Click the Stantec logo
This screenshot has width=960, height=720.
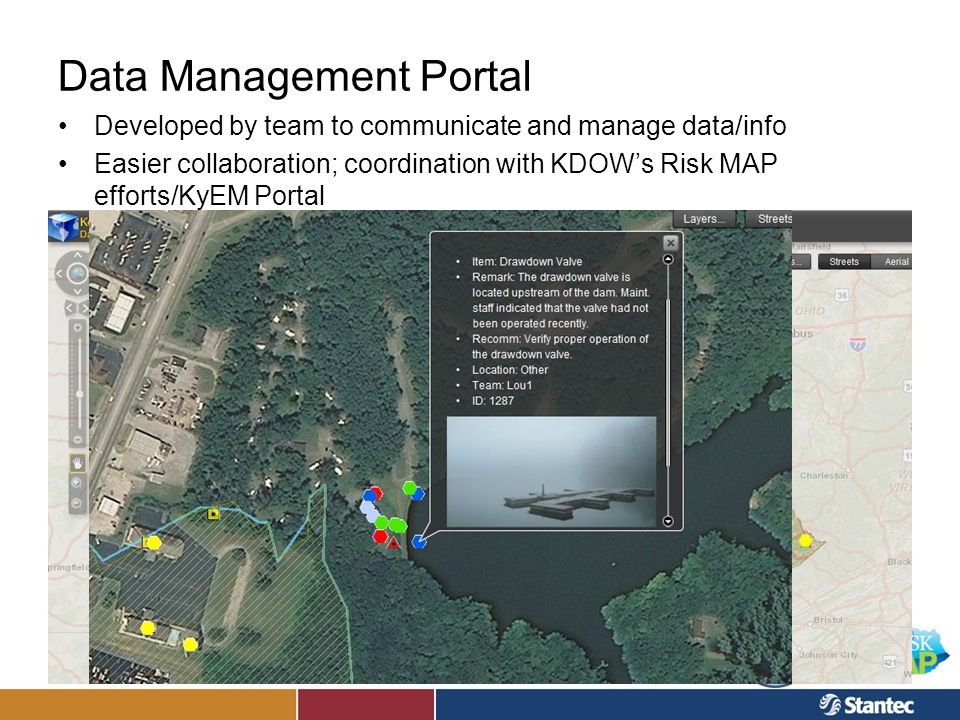coord(866,705)
